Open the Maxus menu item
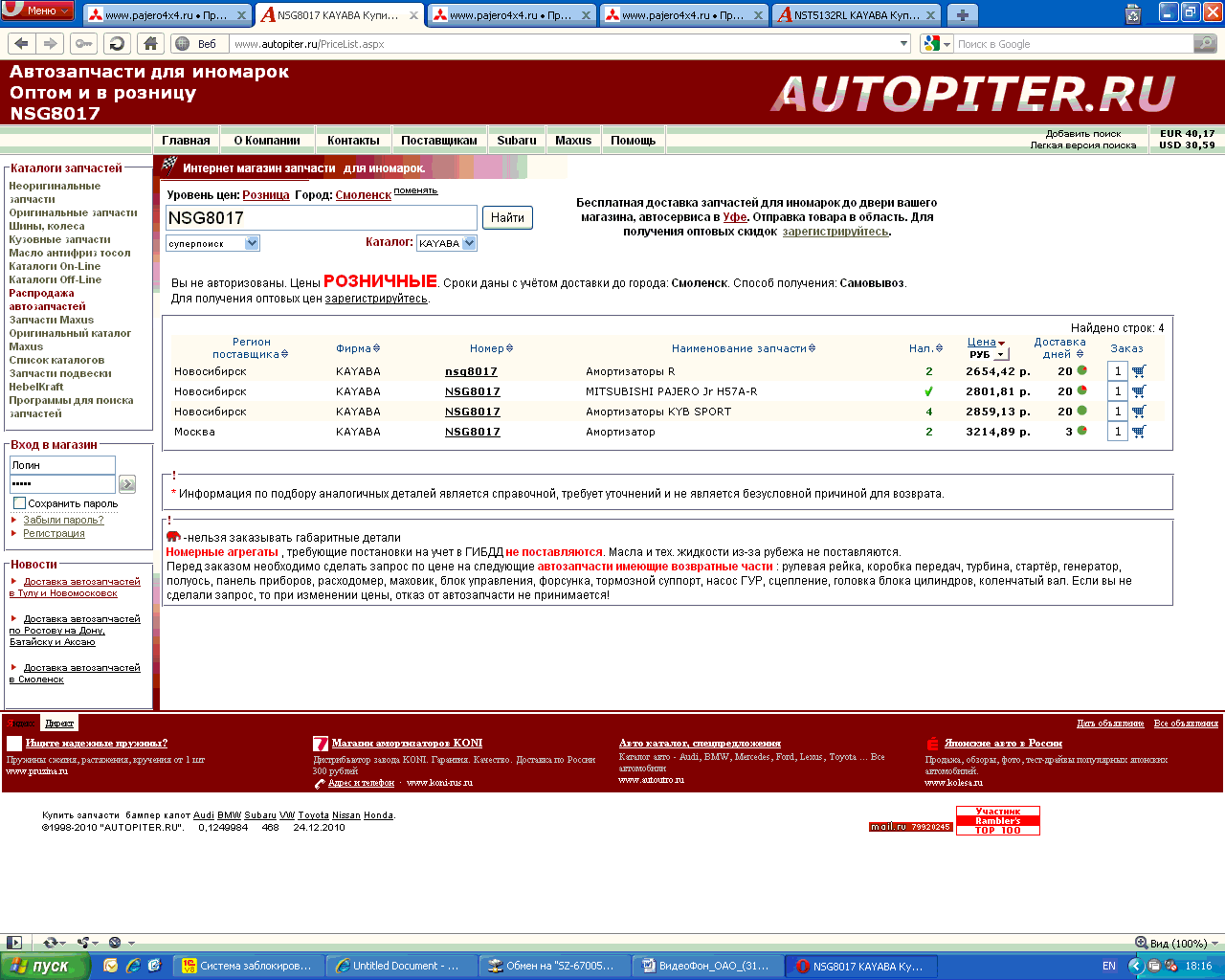The height and width of the screenshot is (980, 1225). pyautogui.click(x=573, y=140)
